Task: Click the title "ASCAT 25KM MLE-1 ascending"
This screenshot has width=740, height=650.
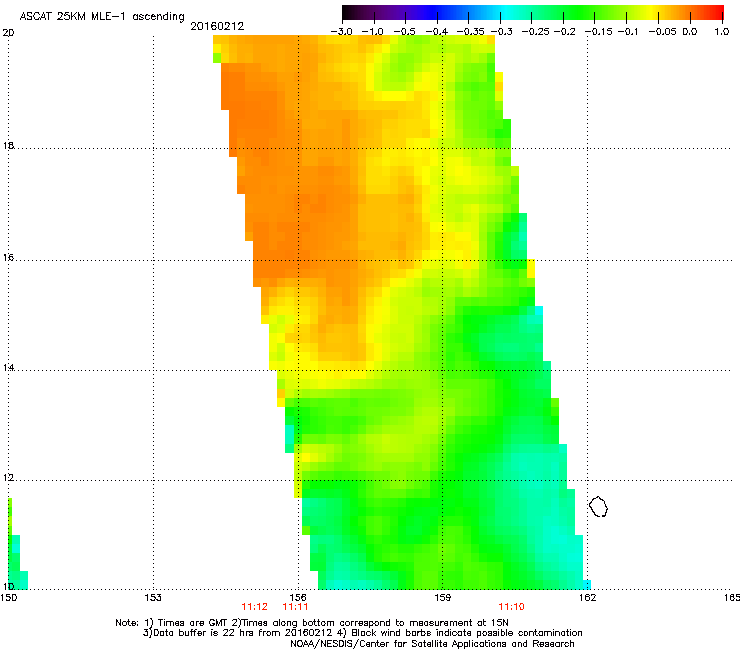Action: (102, 17)
